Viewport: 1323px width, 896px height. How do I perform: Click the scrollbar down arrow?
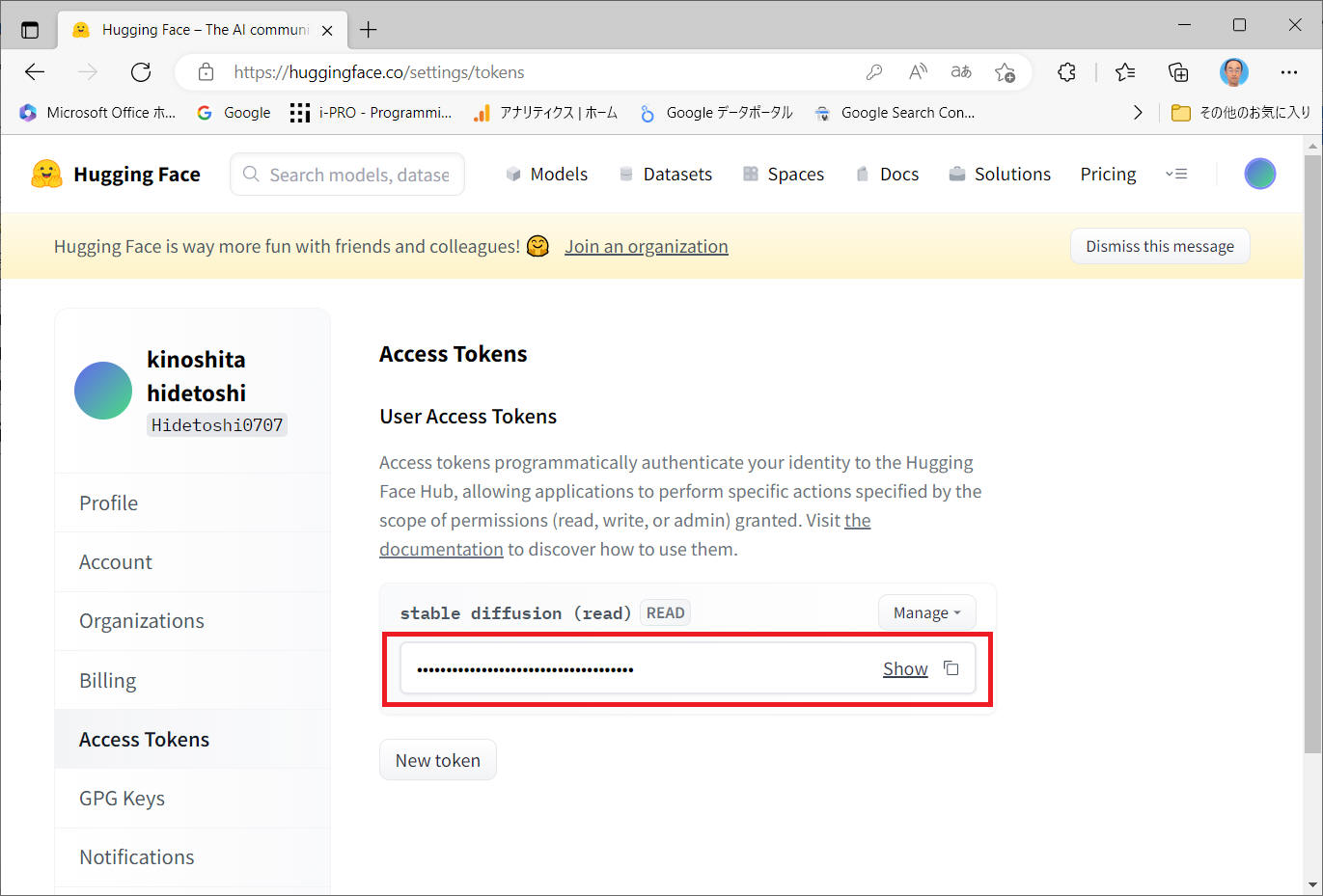(1312, 884)
